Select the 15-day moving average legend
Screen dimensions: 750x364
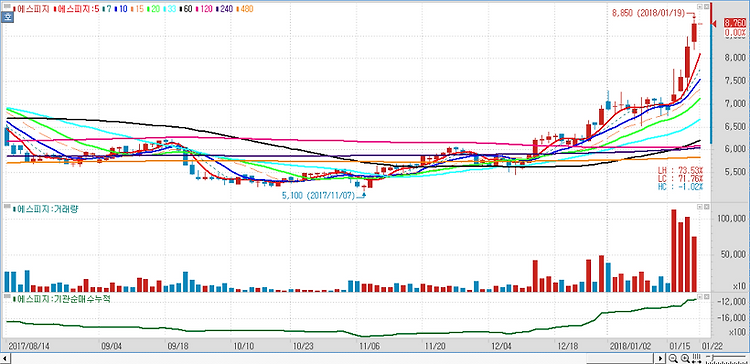137,9
